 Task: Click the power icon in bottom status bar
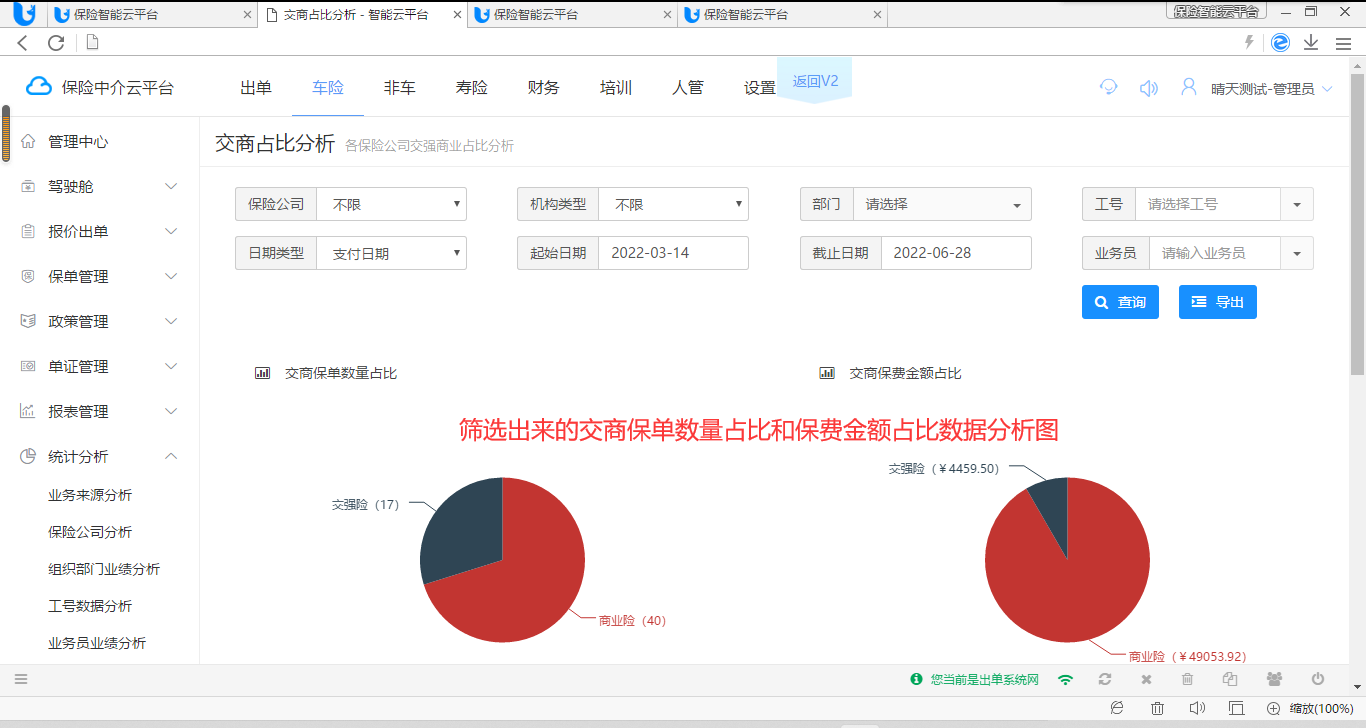pyautogui.click(x=1318, y=679)
